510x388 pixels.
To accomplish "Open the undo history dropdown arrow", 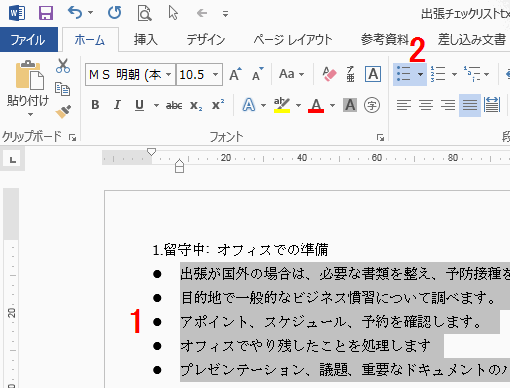I will click(91, 13).
